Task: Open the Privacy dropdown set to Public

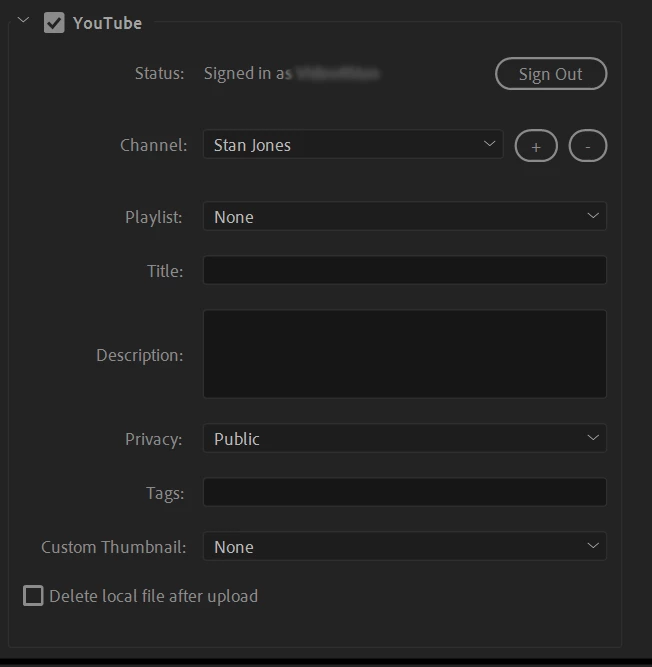Action: pos(405,438)
